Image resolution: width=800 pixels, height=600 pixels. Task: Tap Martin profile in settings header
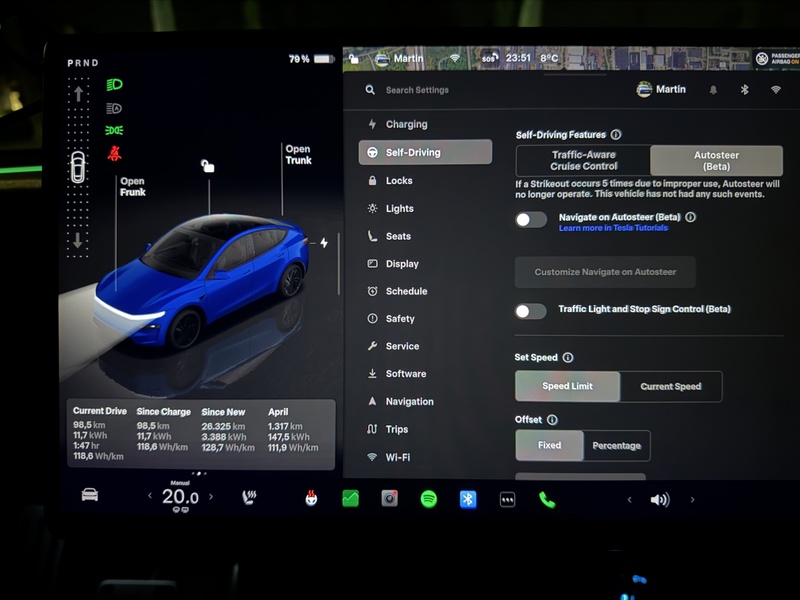tap(661, 89)
